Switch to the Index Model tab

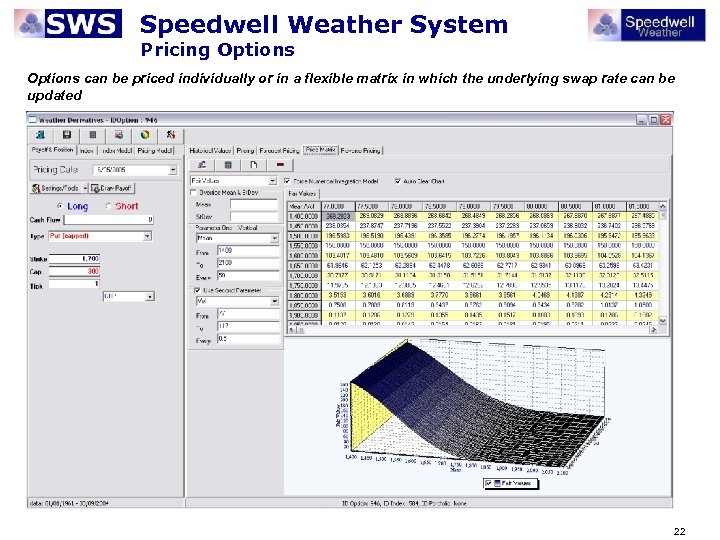pos(117,151)
